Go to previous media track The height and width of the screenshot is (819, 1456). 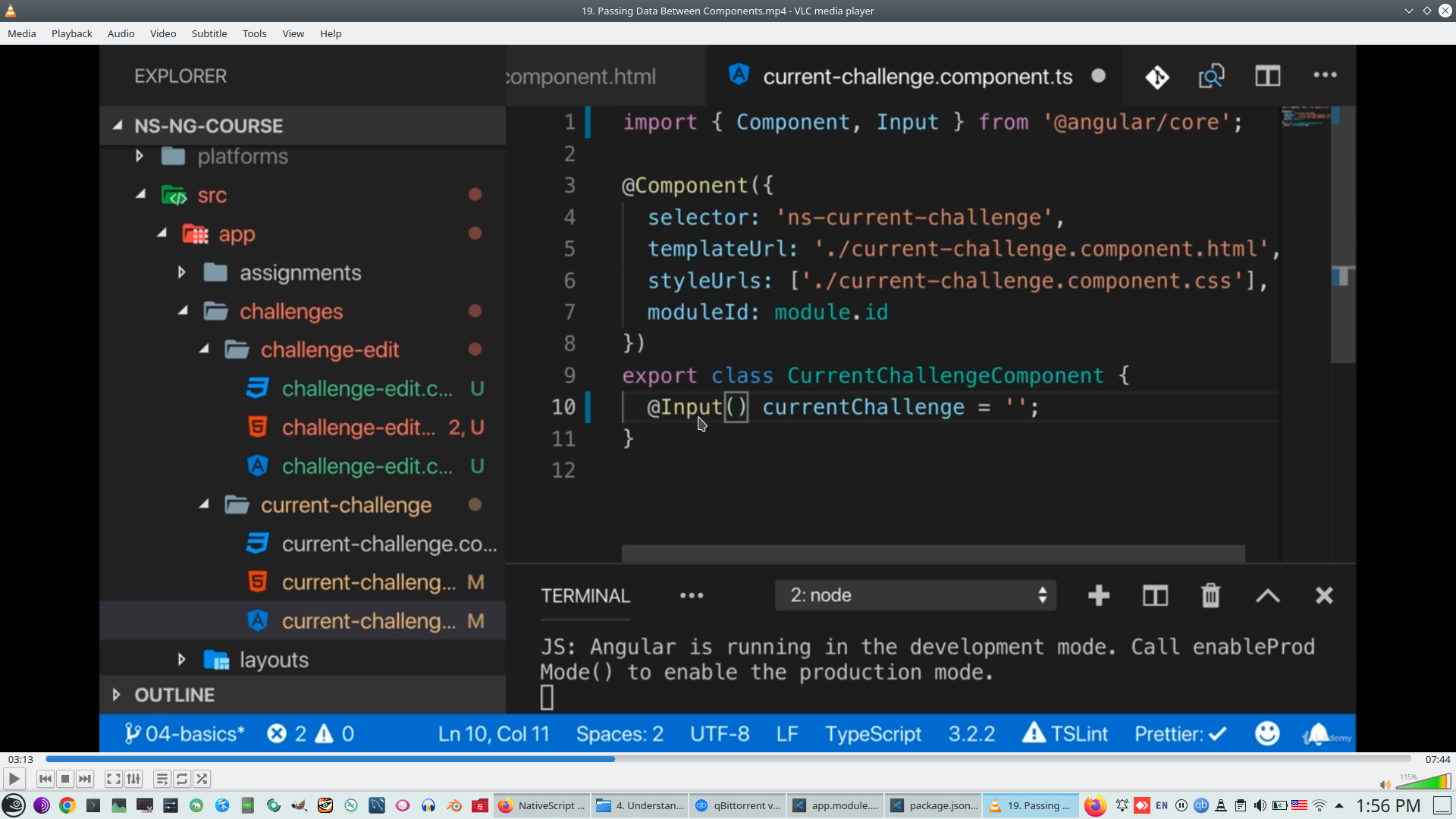tap(45, 779)
